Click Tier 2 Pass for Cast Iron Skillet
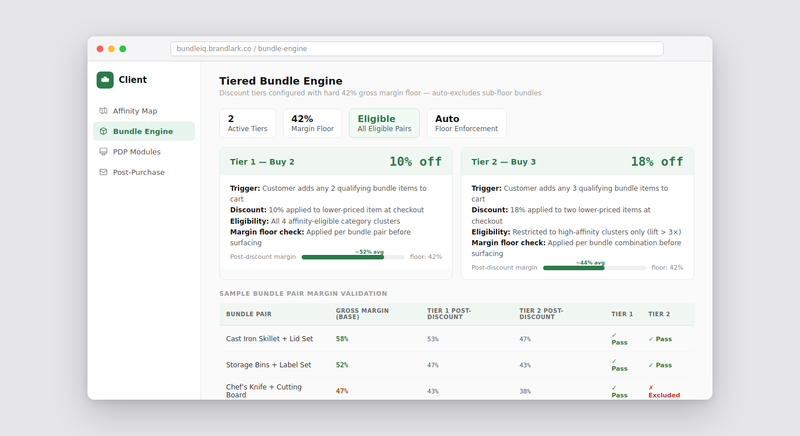Image resolution: width=800 pixels, height=436 pixels. (x=660, y=339)
